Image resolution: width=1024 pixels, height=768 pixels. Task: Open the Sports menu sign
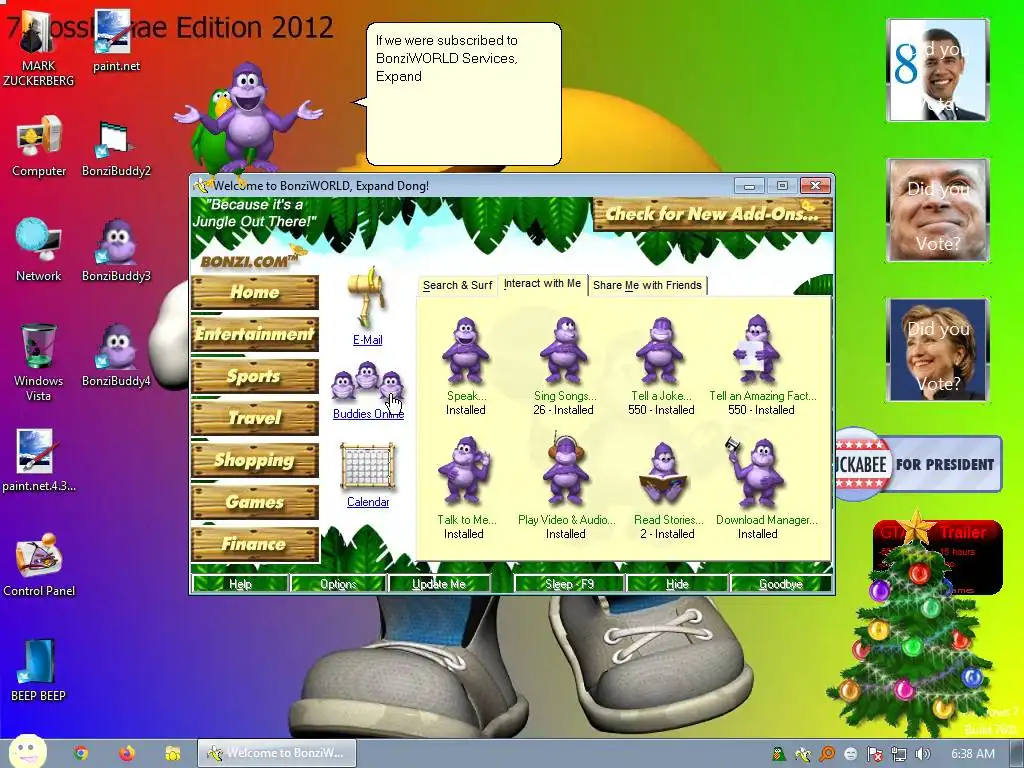point(255,376)
